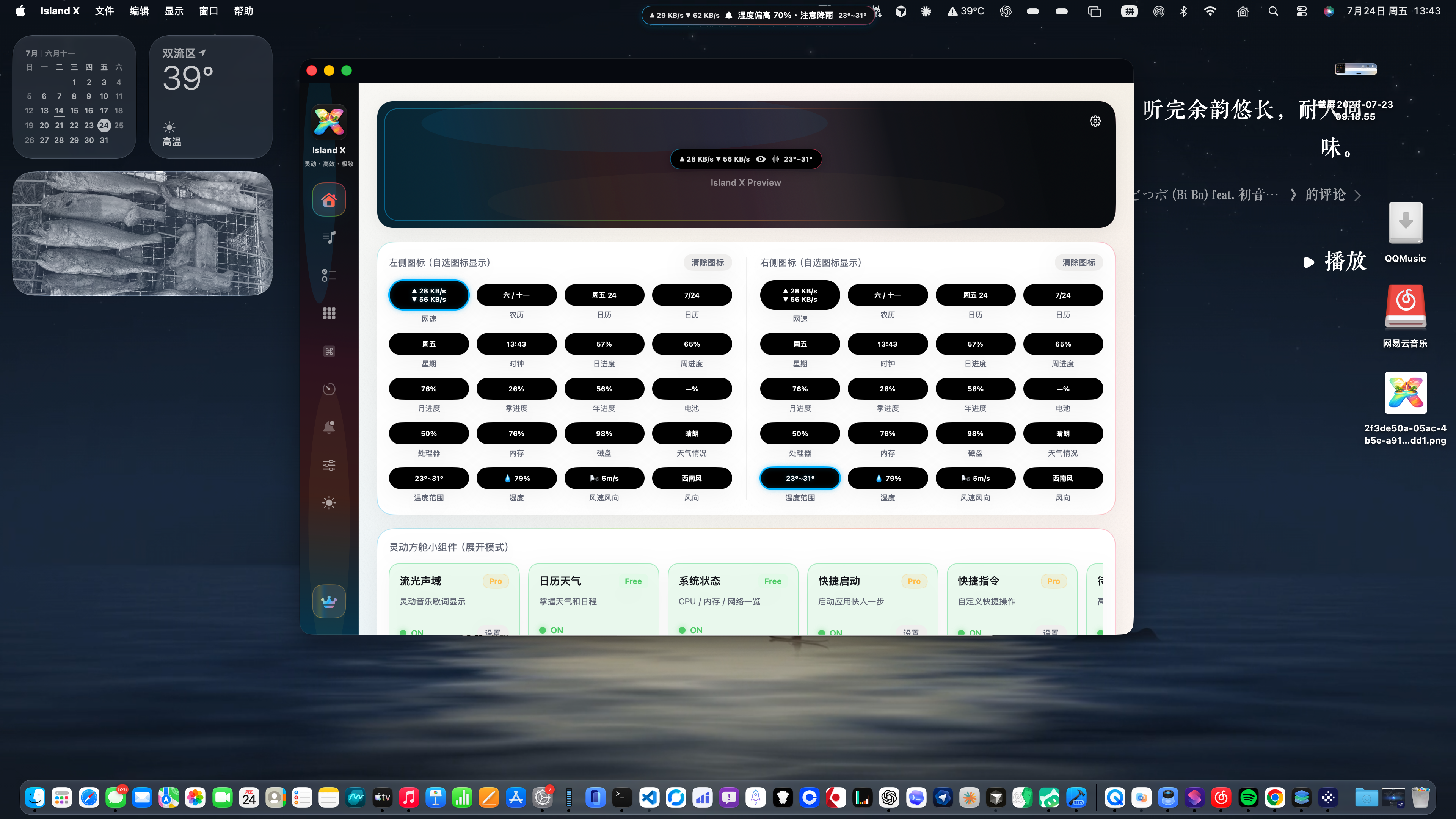Open Spotlight search in menu bar

coord(1273,11)
